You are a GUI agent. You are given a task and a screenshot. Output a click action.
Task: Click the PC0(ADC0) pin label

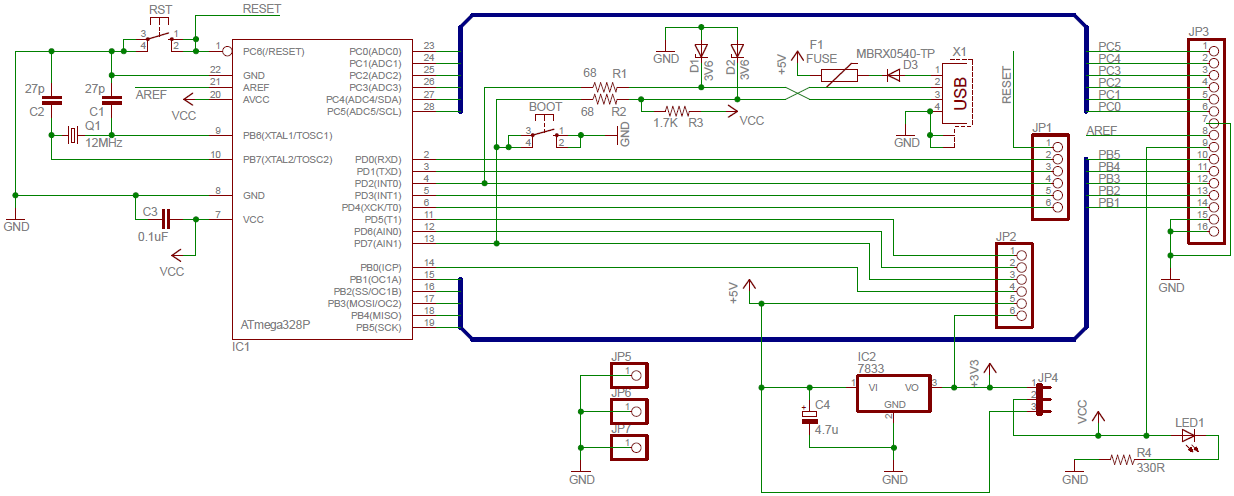click(375, 51)
